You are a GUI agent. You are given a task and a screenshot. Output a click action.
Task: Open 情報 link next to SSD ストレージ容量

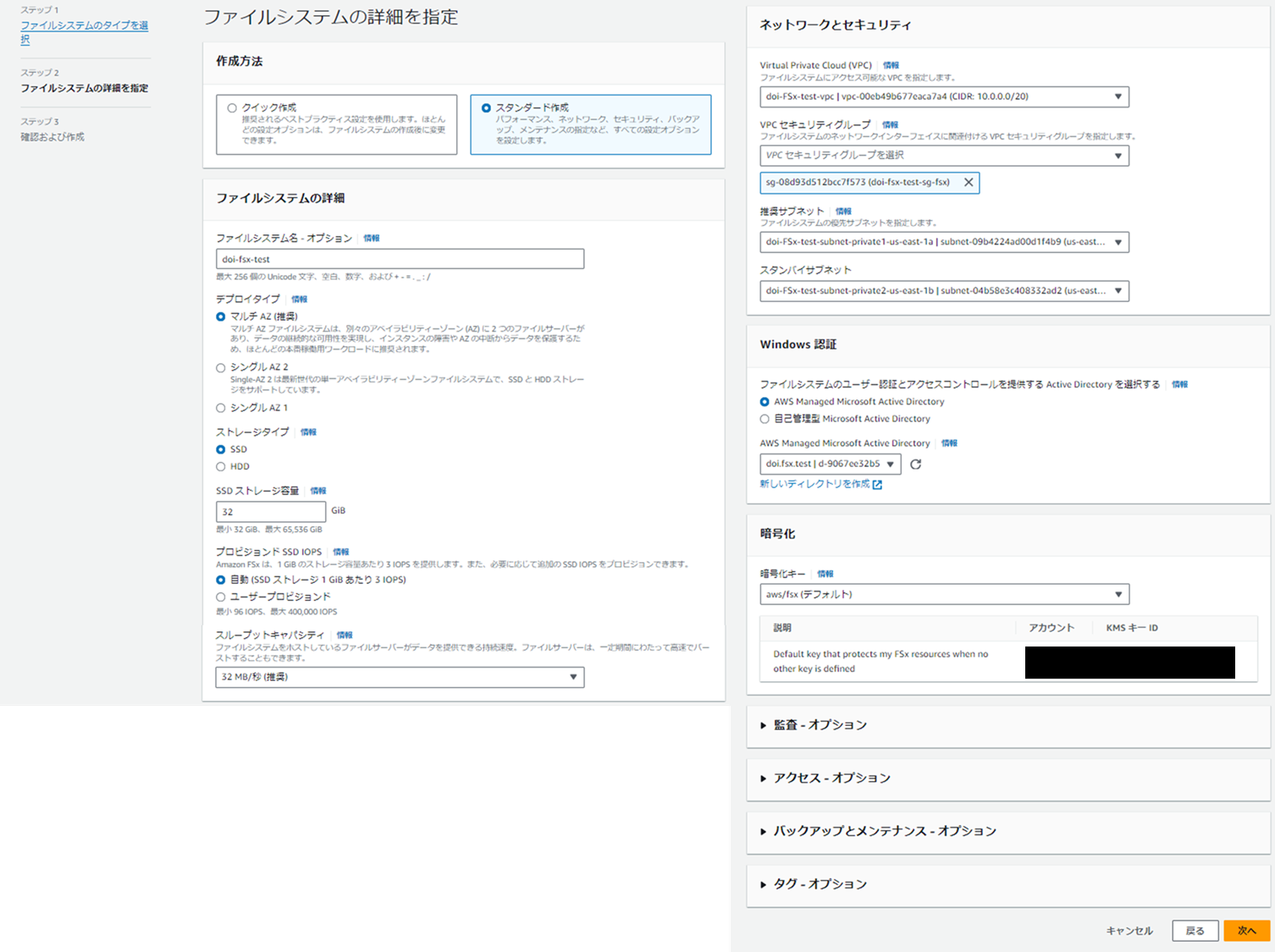pyautogui.click(x=318, y=491)
